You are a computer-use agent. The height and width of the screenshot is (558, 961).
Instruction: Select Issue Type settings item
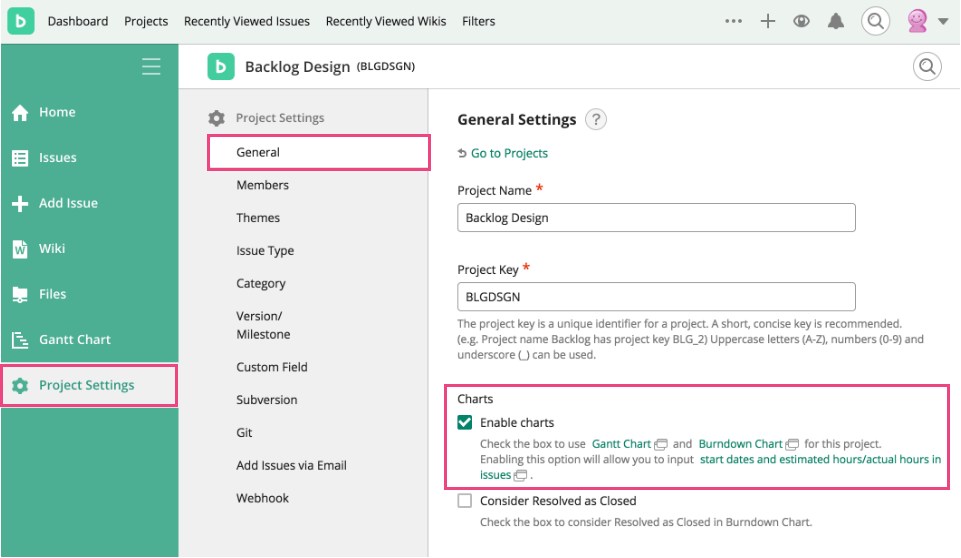(265, 250)
